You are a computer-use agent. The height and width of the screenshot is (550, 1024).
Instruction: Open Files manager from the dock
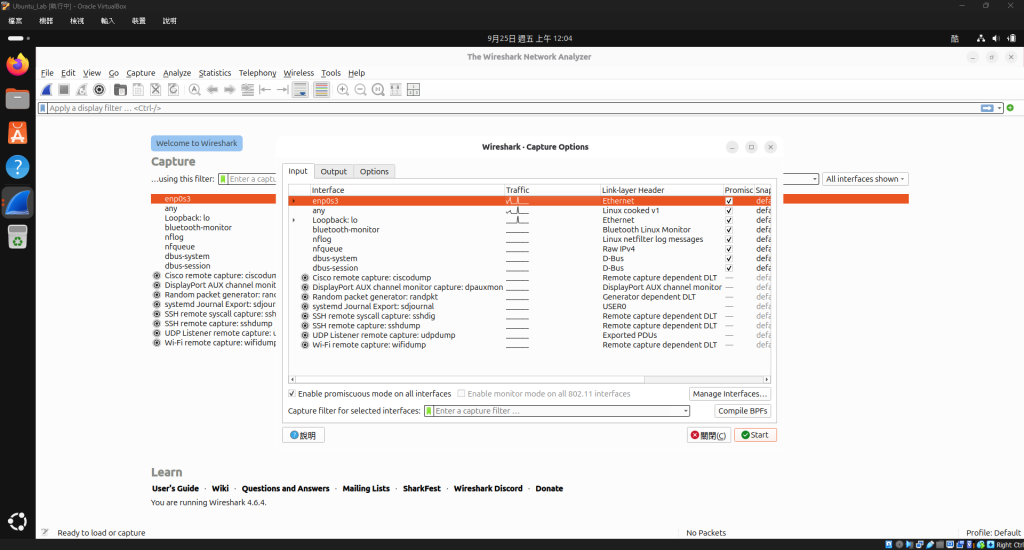point(18,99)
